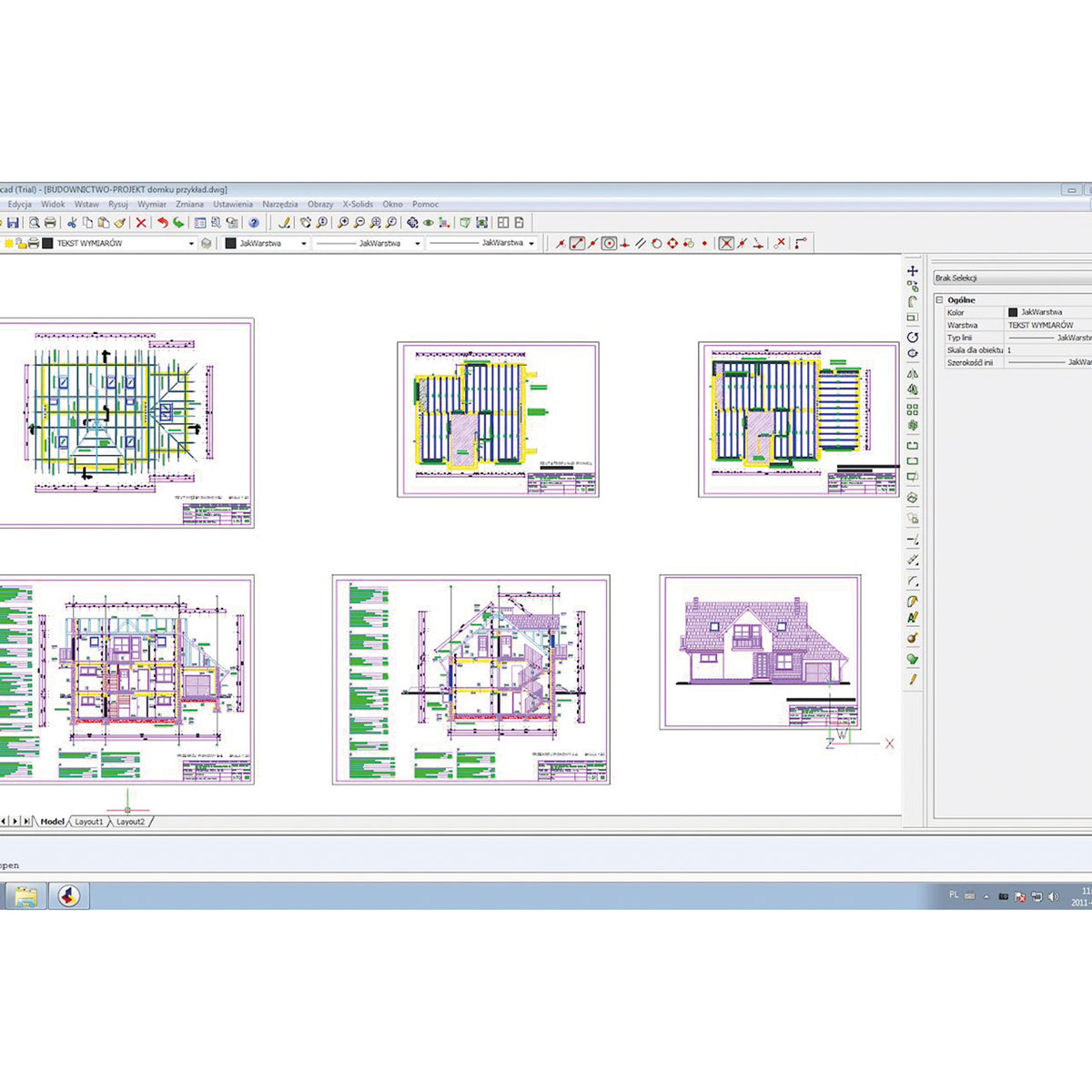Select the Move tool in vertical toolbar
The height and width of the screenshot is (1092, 1092).
point(913,271)
